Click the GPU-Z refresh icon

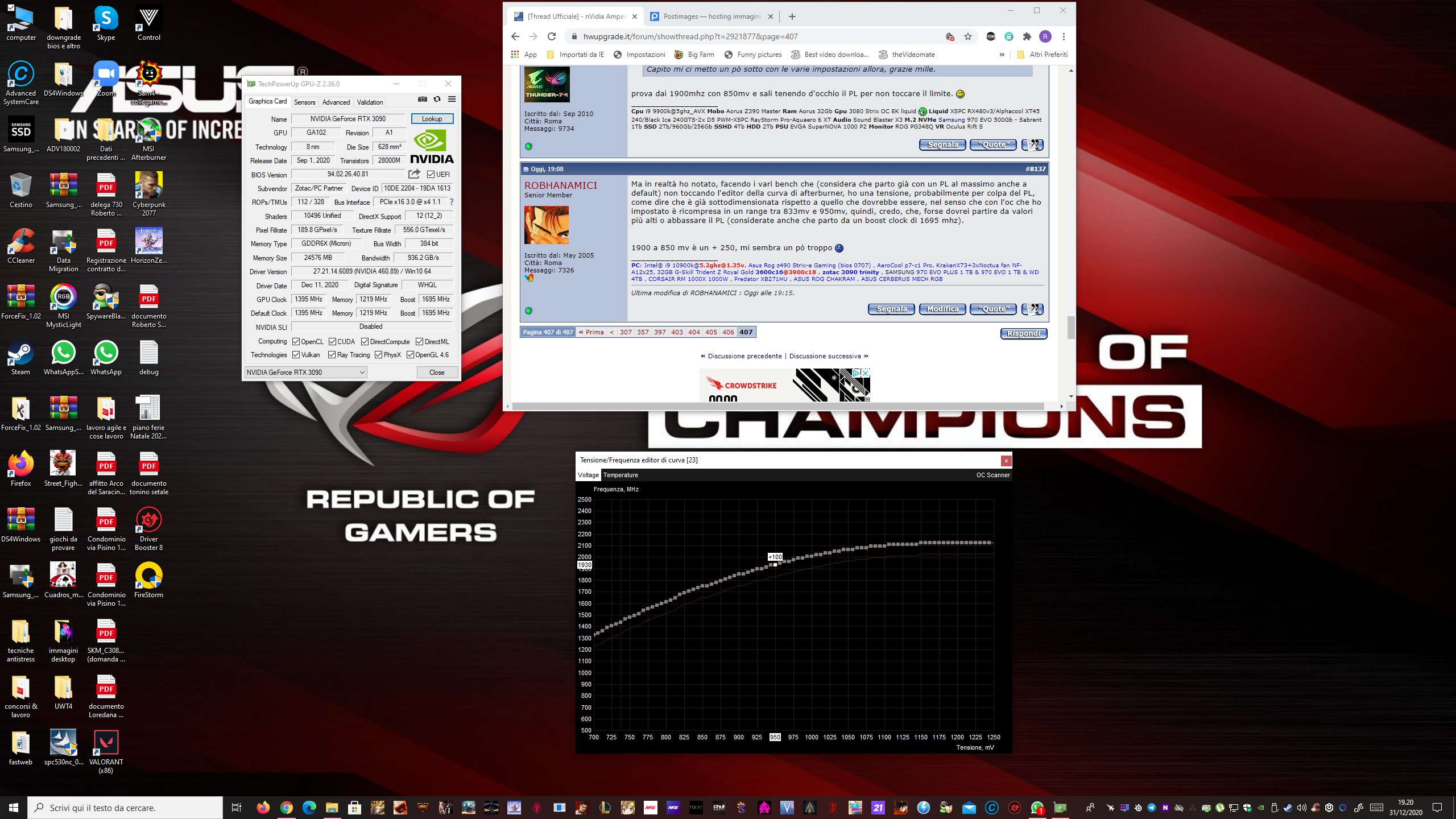pos(437,99)
